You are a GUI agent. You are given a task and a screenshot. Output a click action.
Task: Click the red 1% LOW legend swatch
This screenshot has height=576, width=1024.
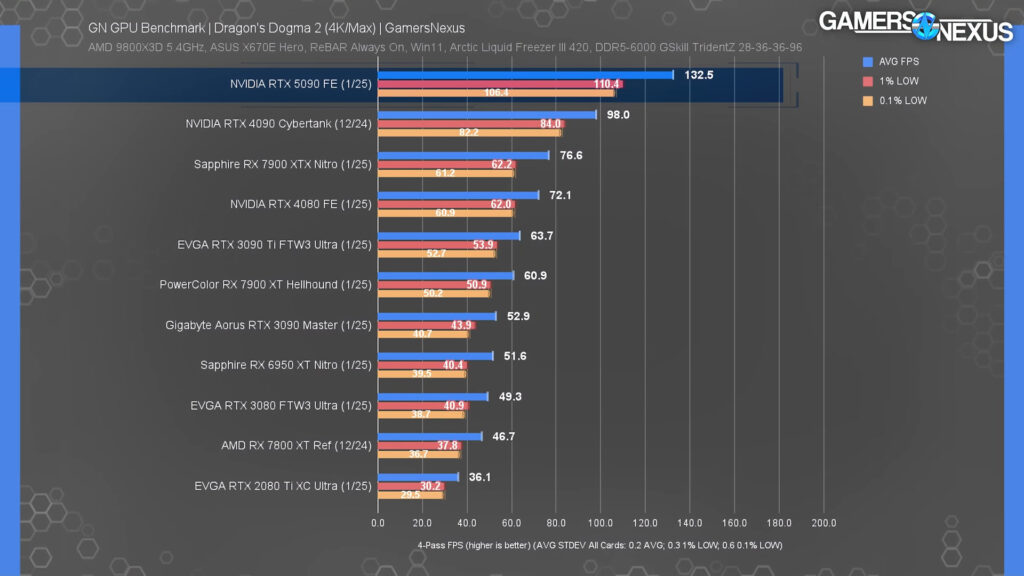[x=867, y=81]
